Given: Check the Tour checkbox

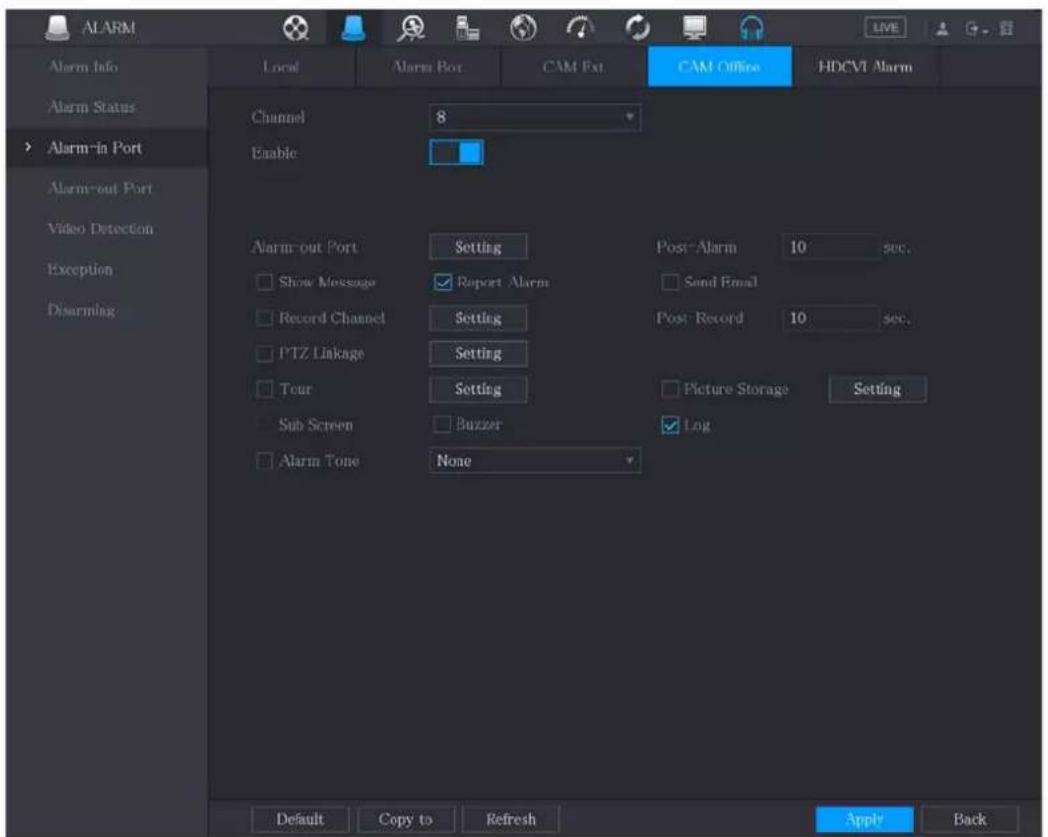Looking at the screenshot, I should pyautogui.click(x=265, y=389).
